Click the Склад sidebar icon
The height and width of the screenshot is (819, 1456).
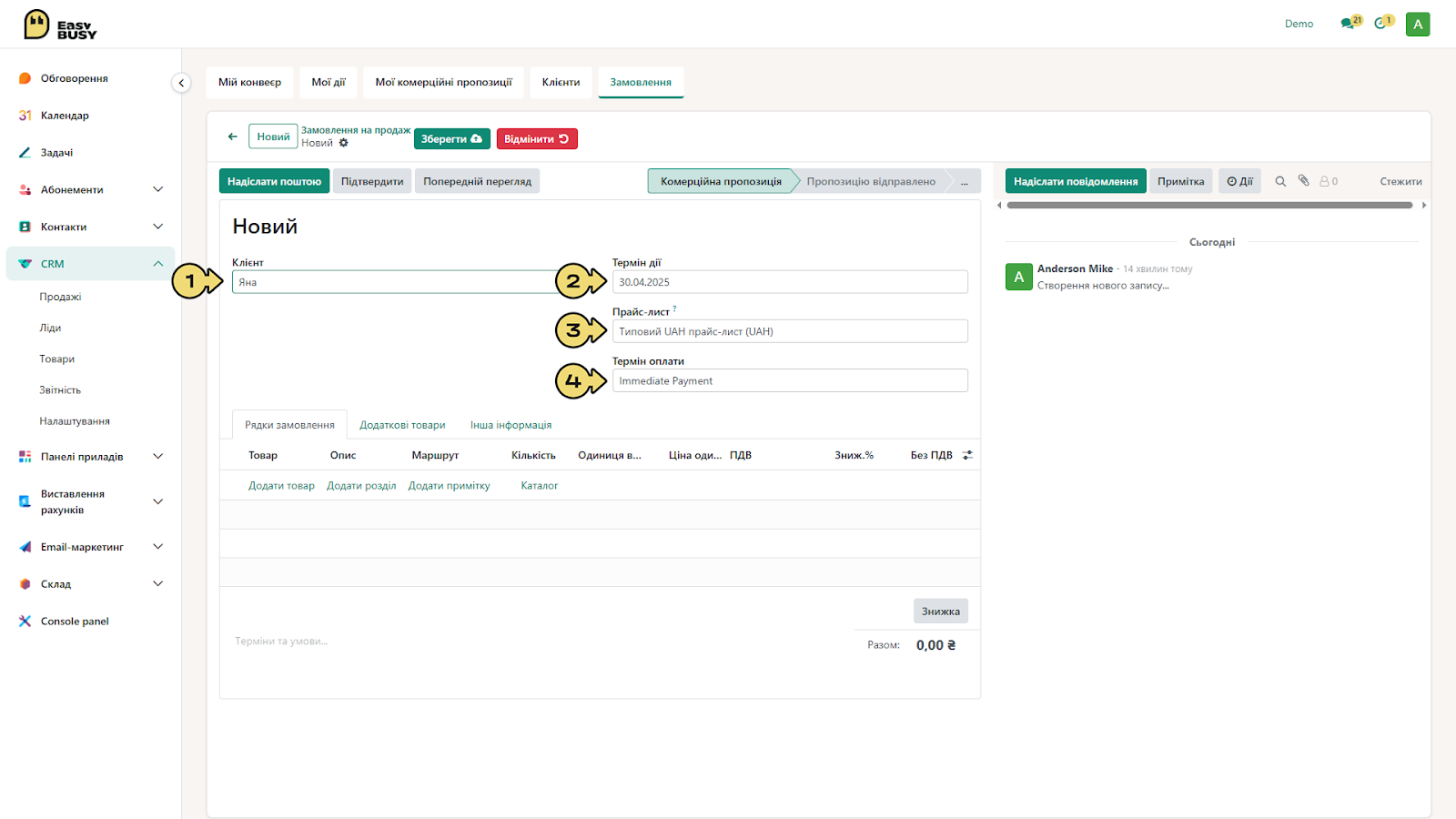click(x=25, y=584)
